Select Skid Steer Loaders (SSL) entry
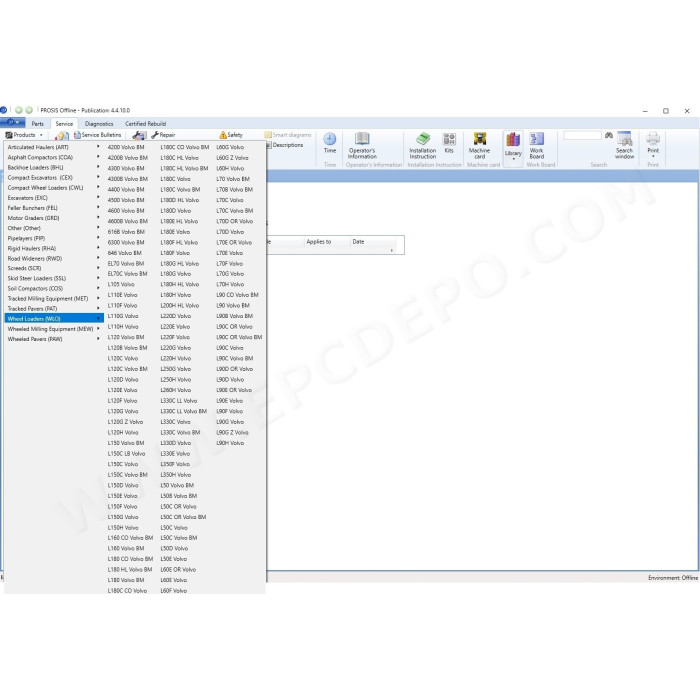The image size is (700, 700). click(54, 278)
